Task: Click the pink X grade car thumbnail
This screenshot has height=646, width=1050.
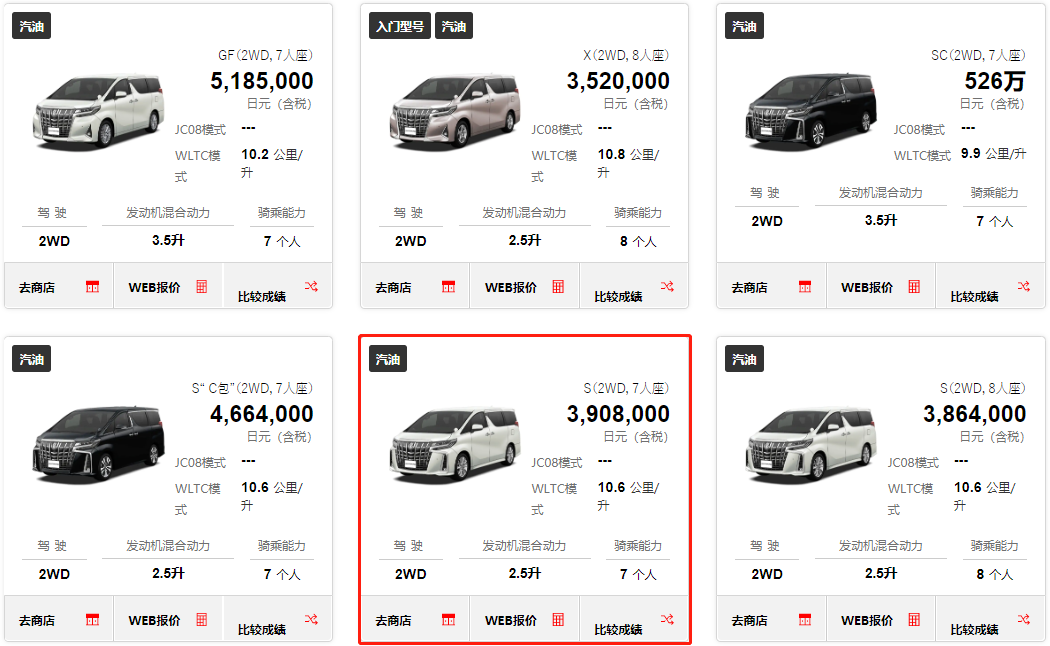Action: [453, 112]
